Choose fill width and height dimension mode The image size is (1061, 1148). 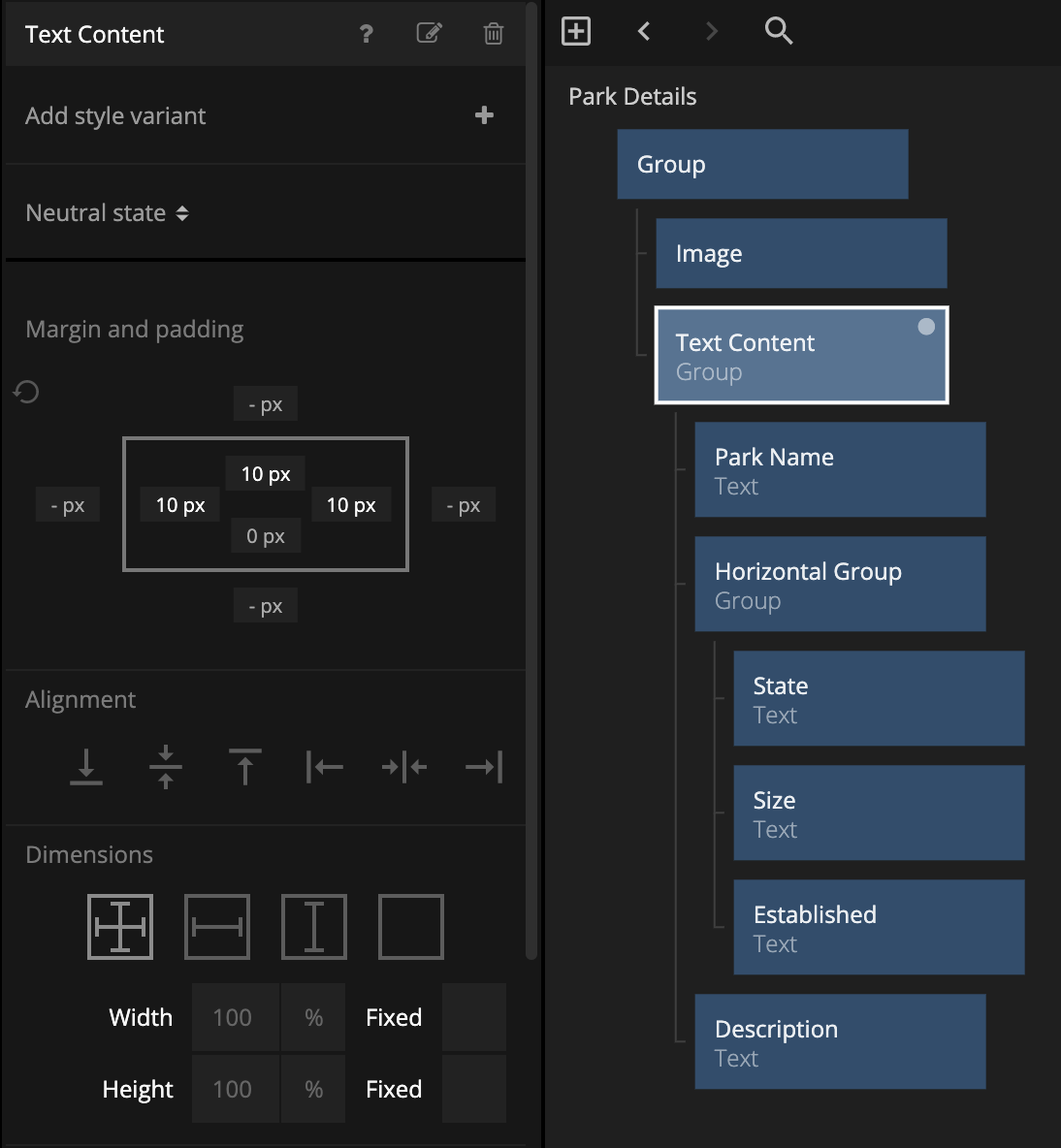120,927
